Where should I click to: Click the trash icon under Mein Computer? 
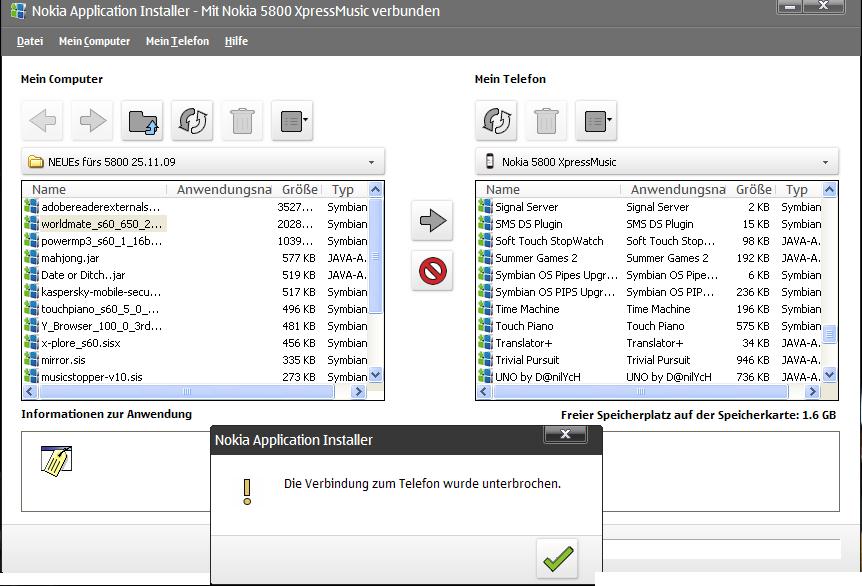[242, 120]
